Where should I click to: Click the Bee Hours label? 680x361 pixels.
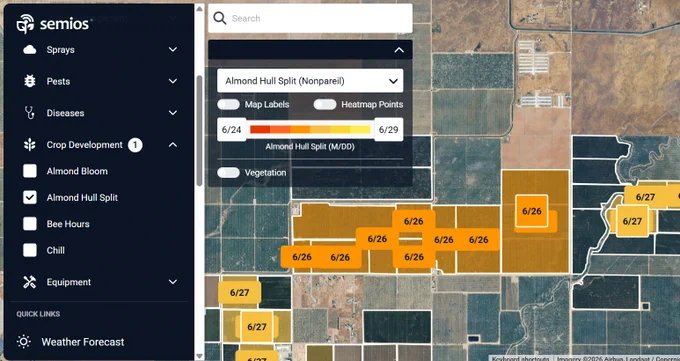pos(68,224)
